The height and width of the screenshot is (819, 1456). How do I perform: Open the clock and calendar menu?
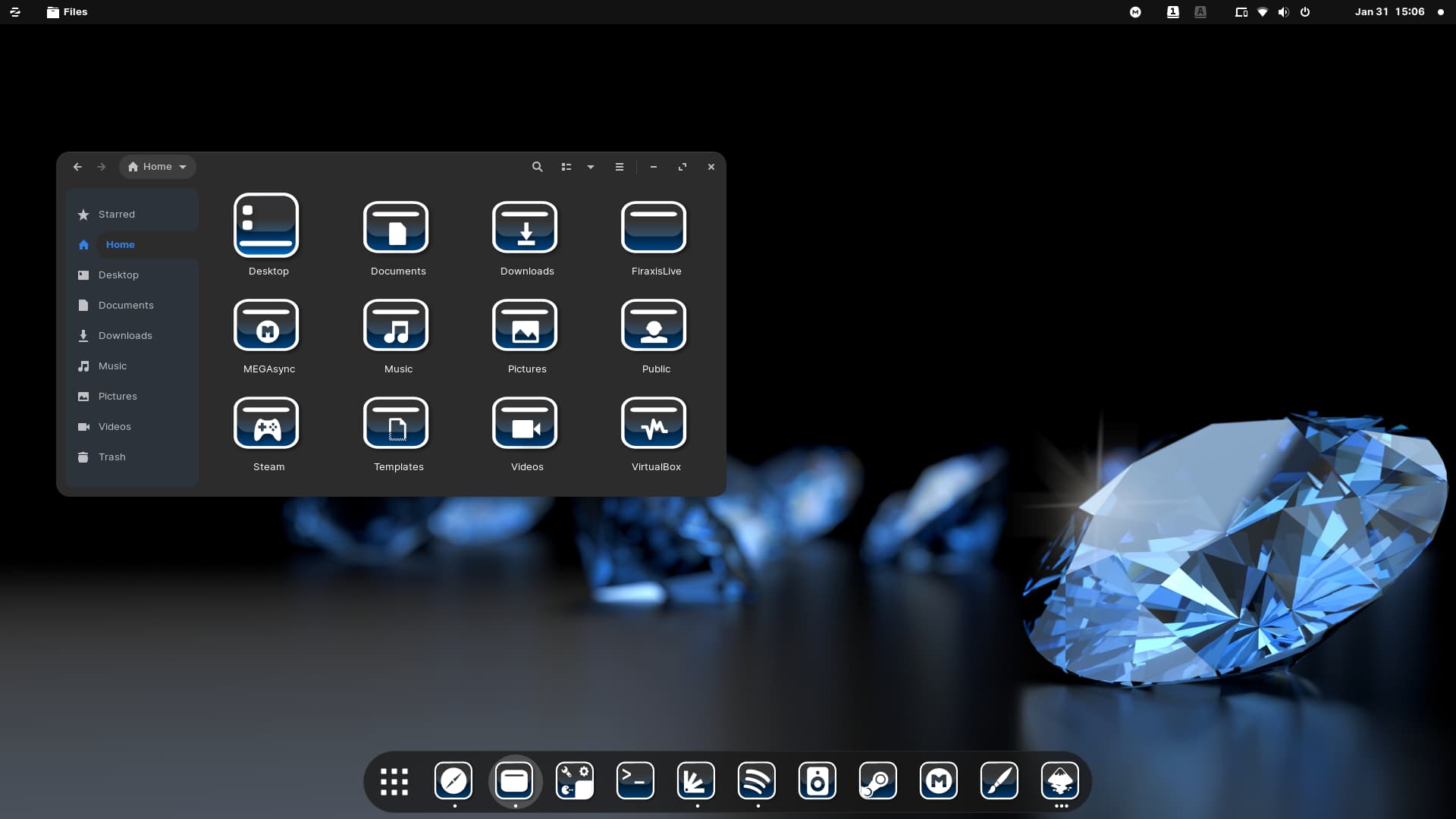(x=1389, y=12)
